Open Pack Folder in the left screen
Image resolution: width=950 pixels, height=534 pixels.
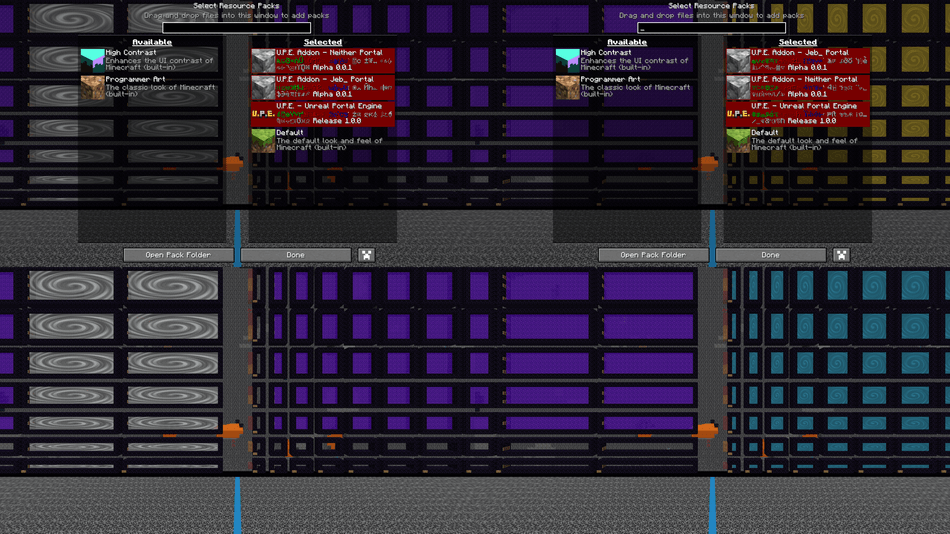click(178, 255)
